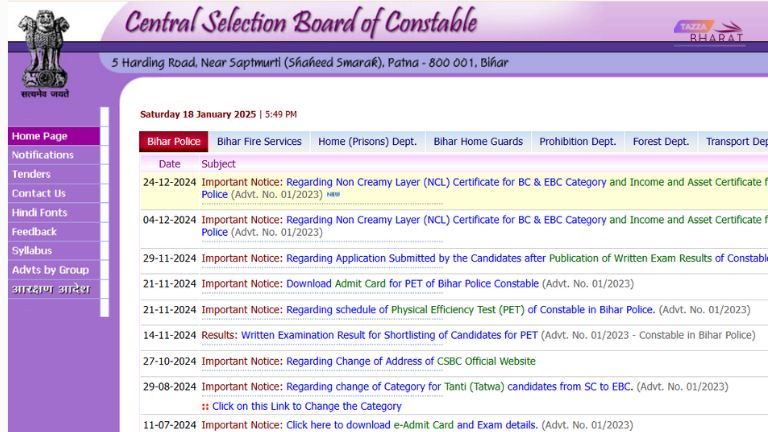Open PET schedule of Constable notice
Image resolution: width=768 pixels, height=432 pixels.
point(470,310)
